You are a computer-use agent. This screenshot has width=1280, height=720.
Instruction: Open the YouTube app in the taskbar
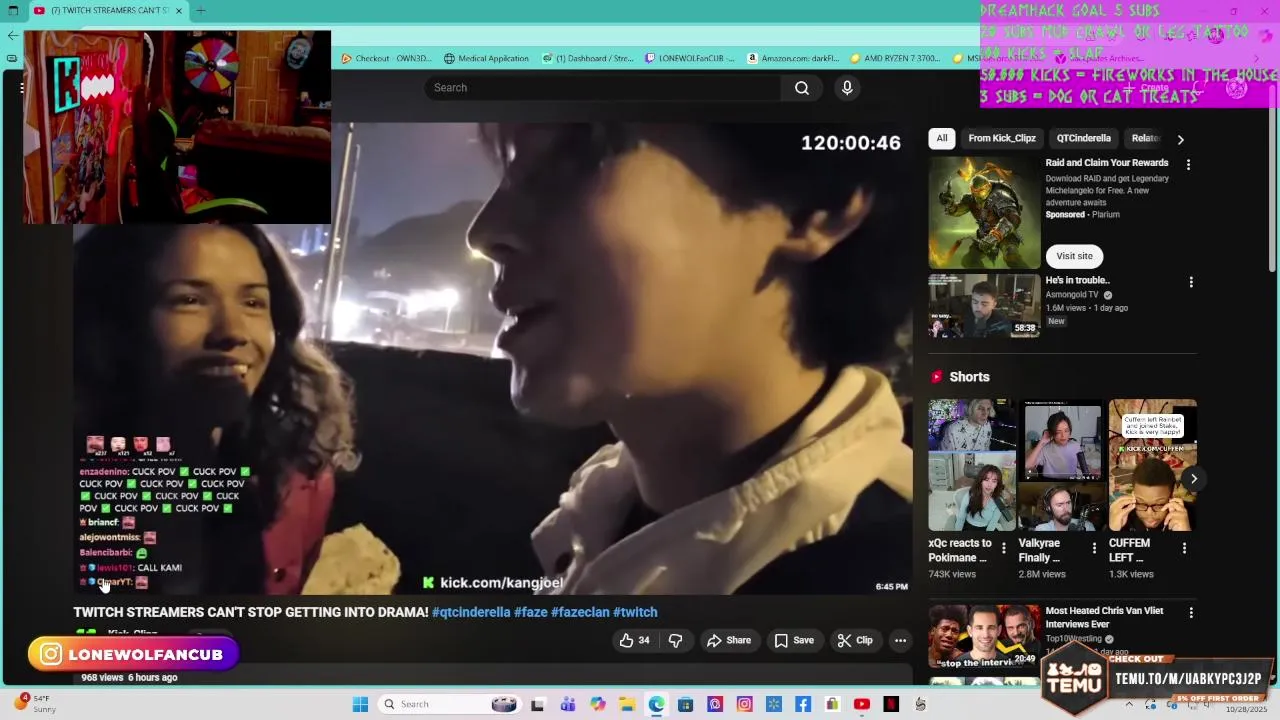point(862,704)
